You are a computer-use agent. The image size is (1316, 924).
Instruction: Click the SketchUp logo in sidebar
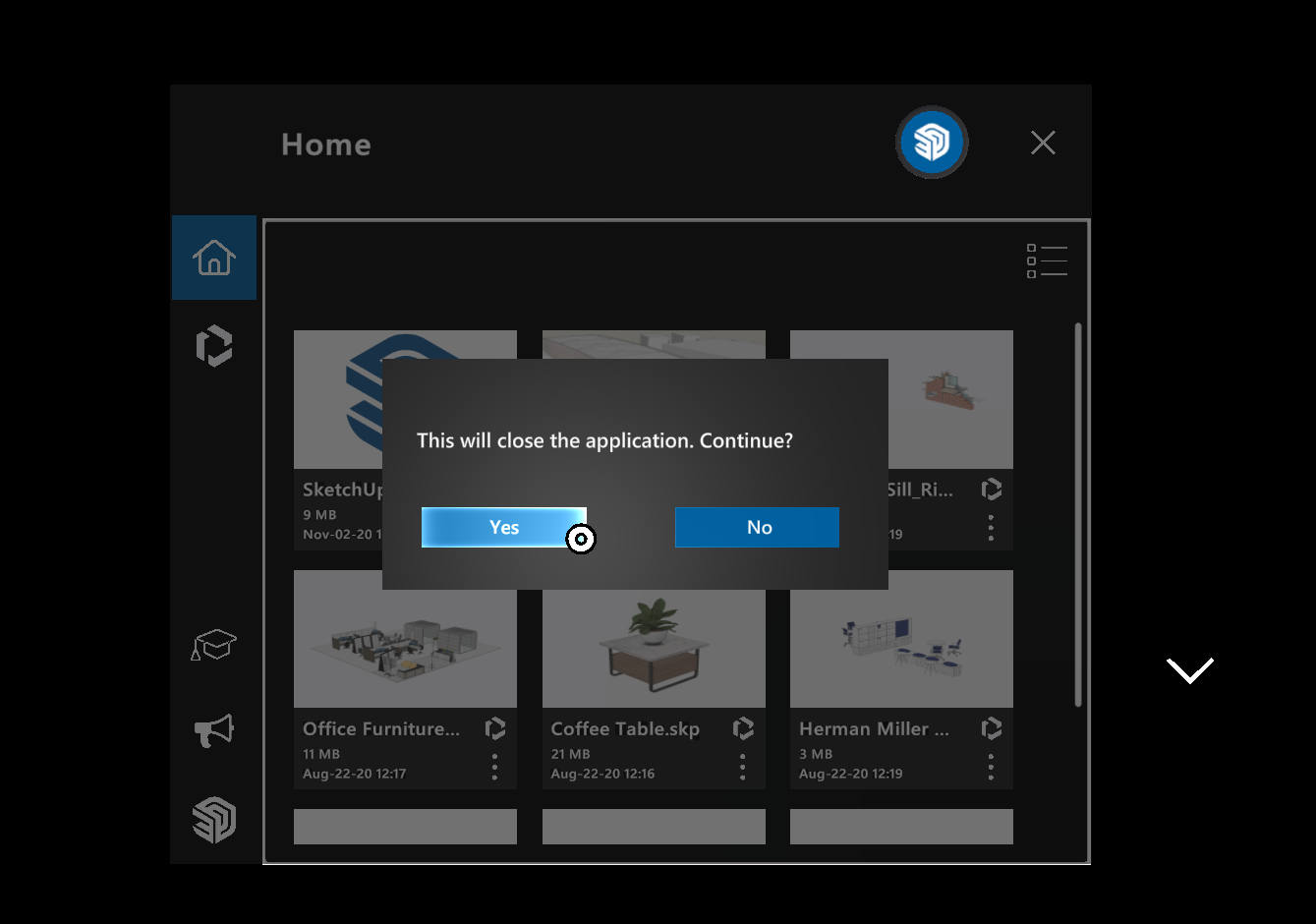click(x=214, y=819)
